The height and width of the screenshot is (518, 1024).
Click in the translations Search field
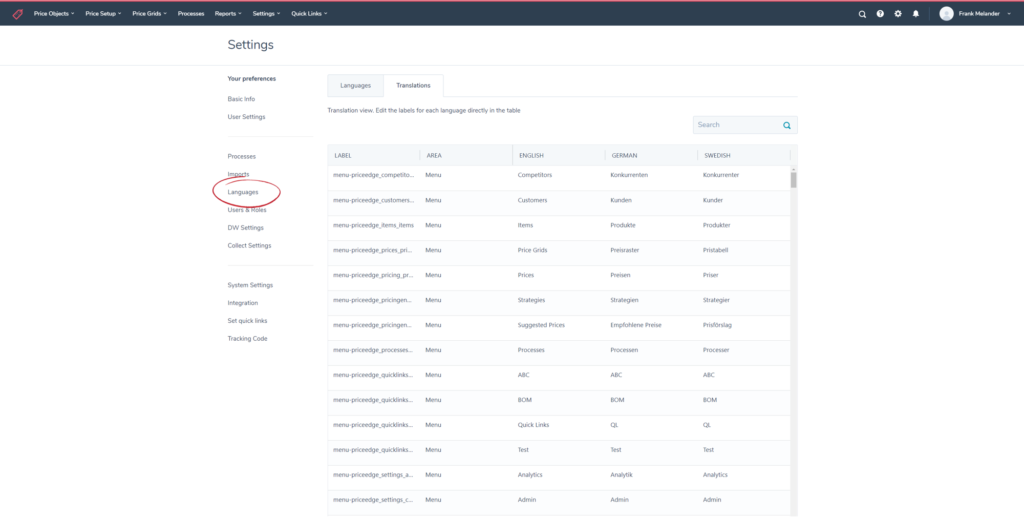coord(735,125)
